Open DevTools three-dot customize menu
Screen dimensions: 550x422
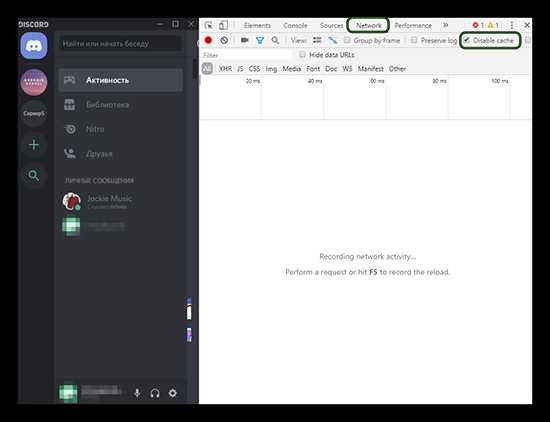coord(512,25)
